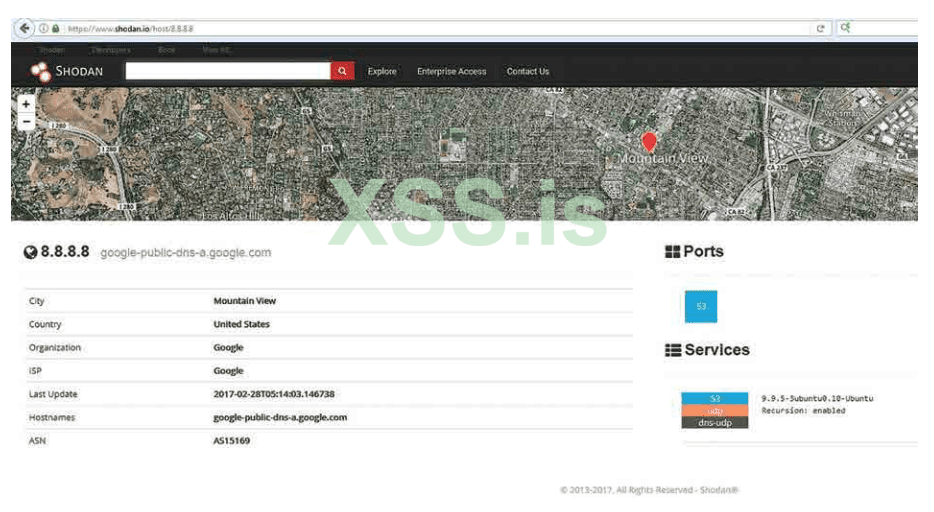This screenshot has width=934, height=512.
Task: Open the site information (i) icon
Action: pos(43,28)
